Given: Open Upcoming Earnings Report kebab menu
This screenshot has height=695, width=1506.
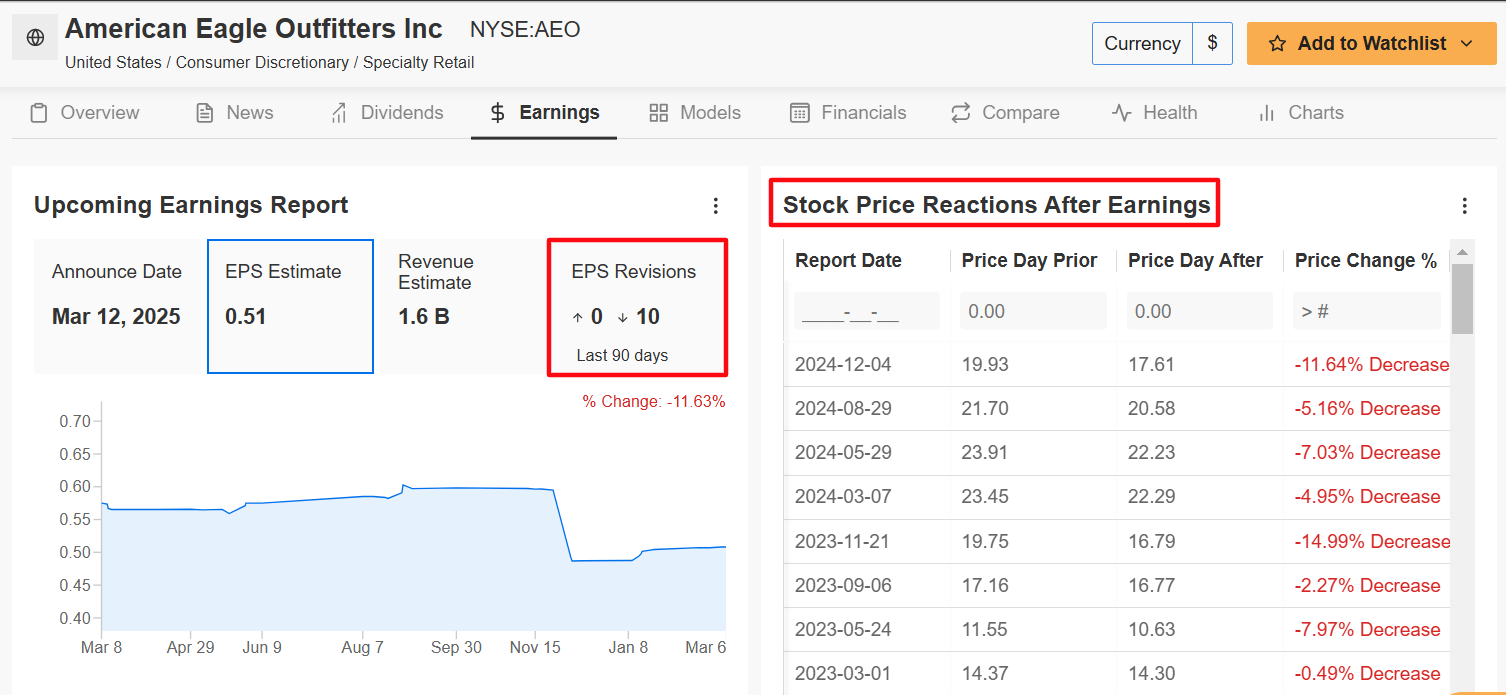Looking at the screenshot, I should [715, 206].
